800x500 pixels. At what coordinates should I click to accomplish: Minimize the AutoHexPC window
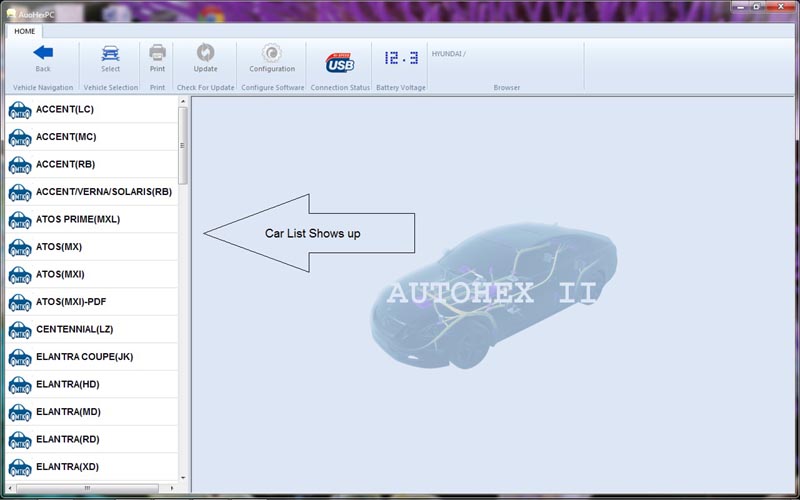[x=741, y=7]
